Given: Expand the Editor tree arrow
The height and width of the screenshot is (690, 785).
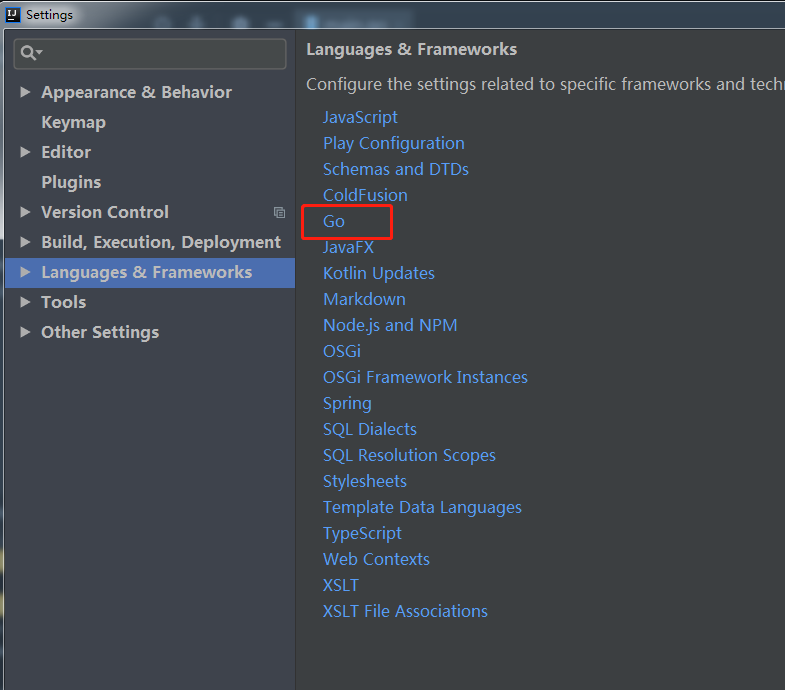Looking at the screenshot, I should [25, 152].
